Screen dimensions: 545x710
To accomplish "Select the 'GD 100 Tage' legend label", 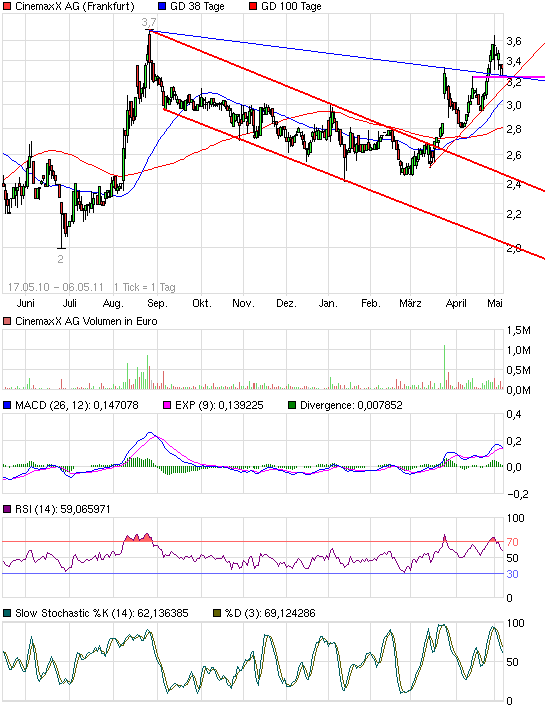I will (x=292, y=6).
